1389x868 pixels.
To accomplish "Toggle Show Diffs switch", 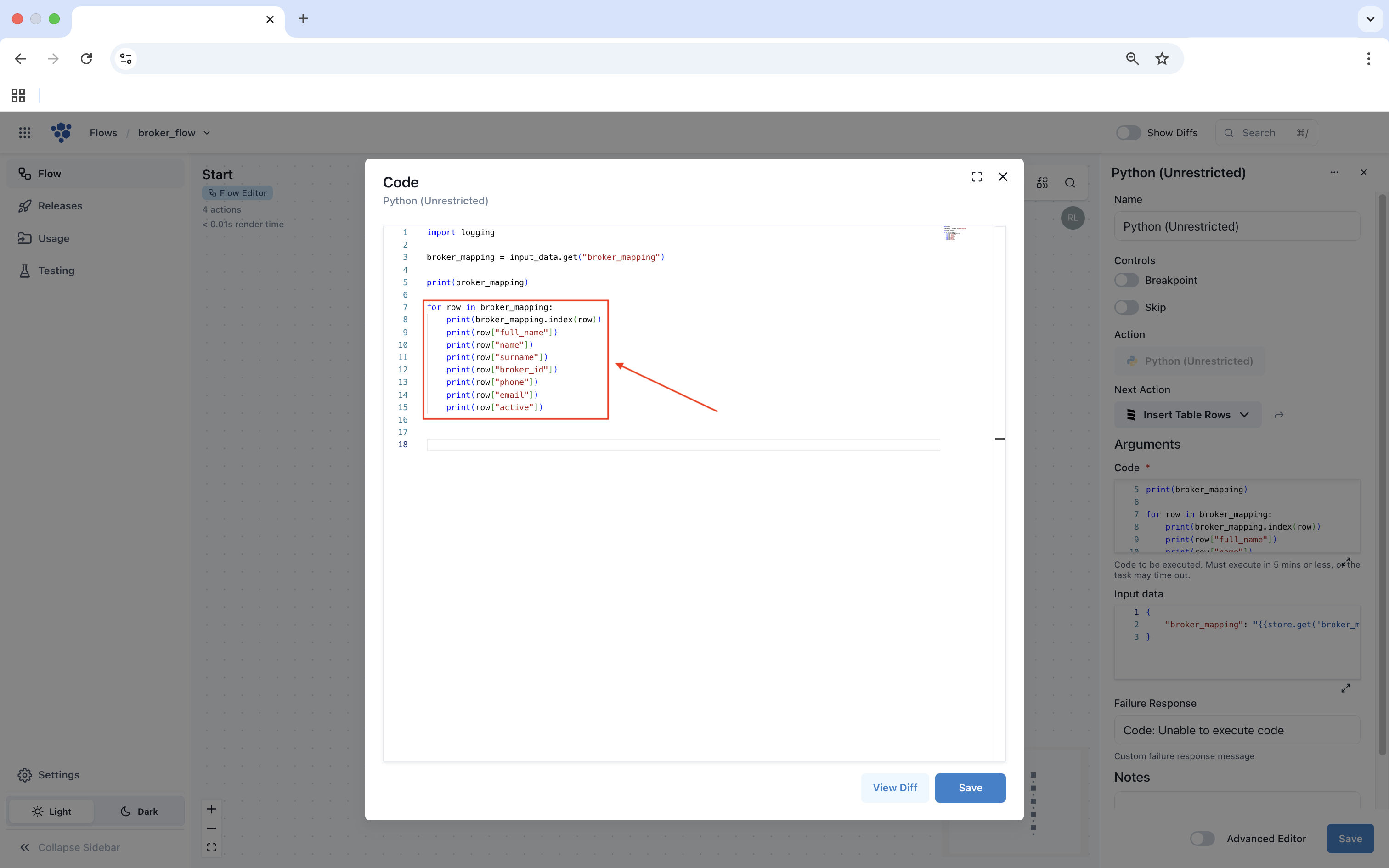I will point(1128,133).
